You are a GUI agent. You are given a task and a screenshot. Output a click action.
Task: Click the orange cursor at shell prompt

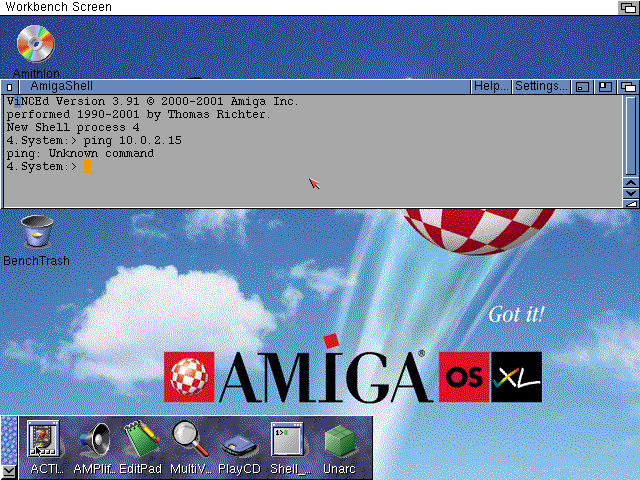87,167
